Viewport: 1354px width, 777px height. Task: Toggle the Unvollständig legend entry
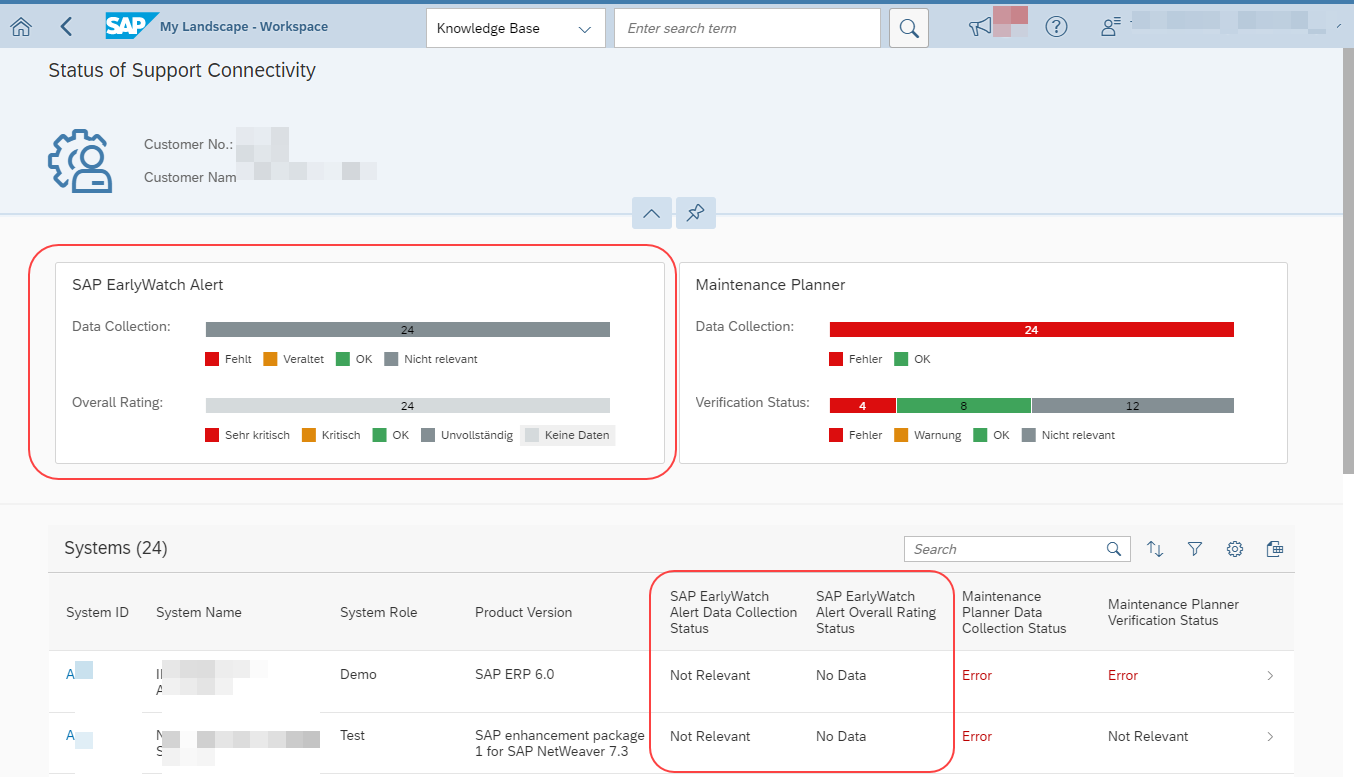pyautogui.click(x=467, y=435)
